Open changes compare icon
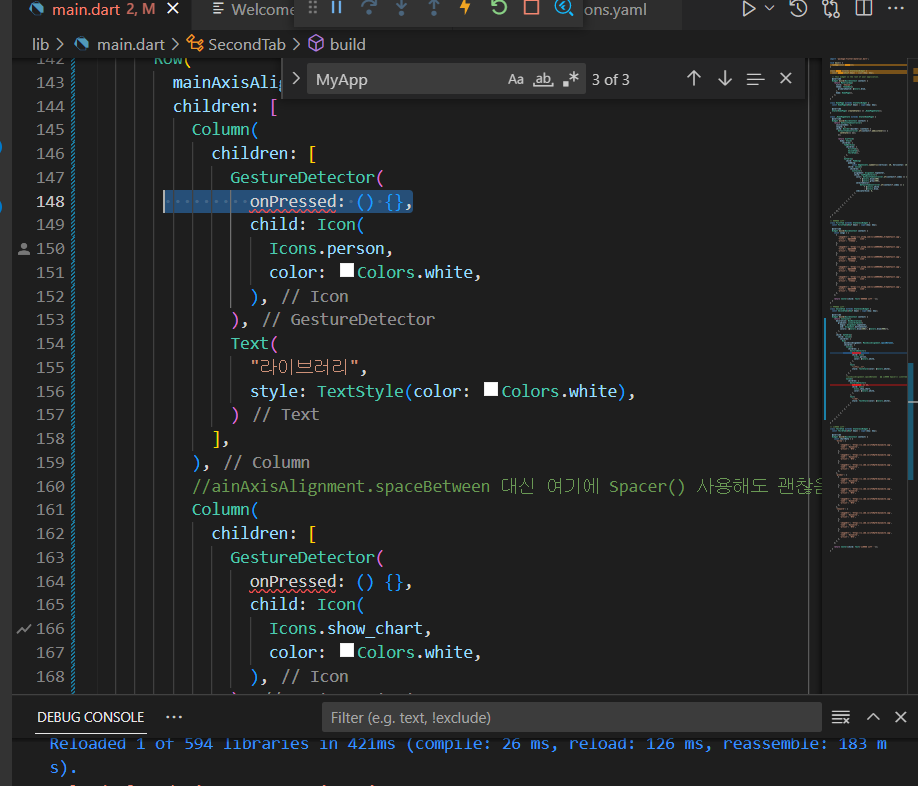Screen dimensions: 918x786 (831, 9)
